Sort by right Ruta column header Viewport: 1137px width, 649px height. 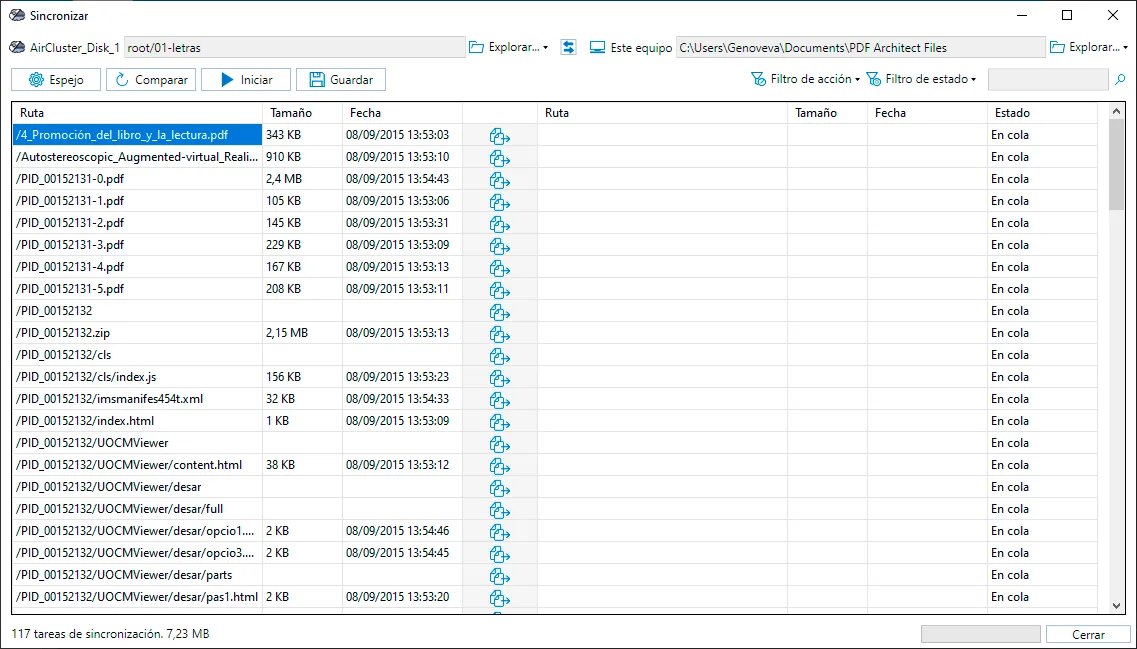pos(662,113)
